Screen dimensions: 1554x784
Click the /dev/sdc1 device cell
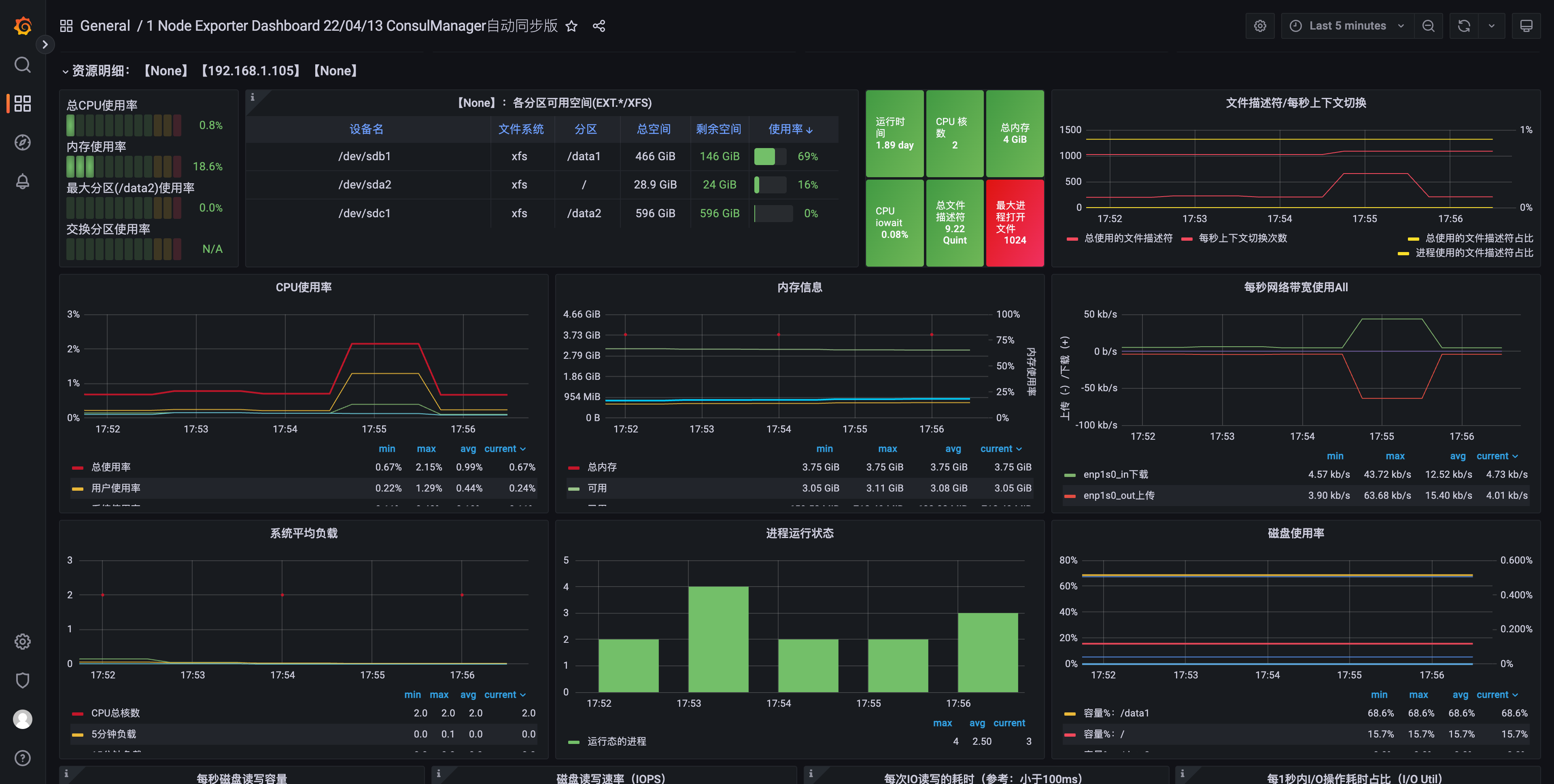point(364,214)
